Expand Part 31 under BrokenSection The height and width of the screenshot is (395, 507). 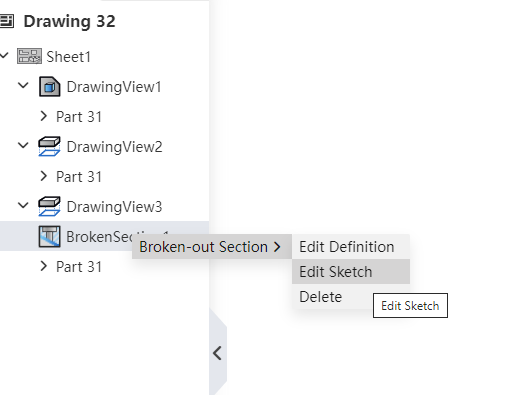(43, 266)
